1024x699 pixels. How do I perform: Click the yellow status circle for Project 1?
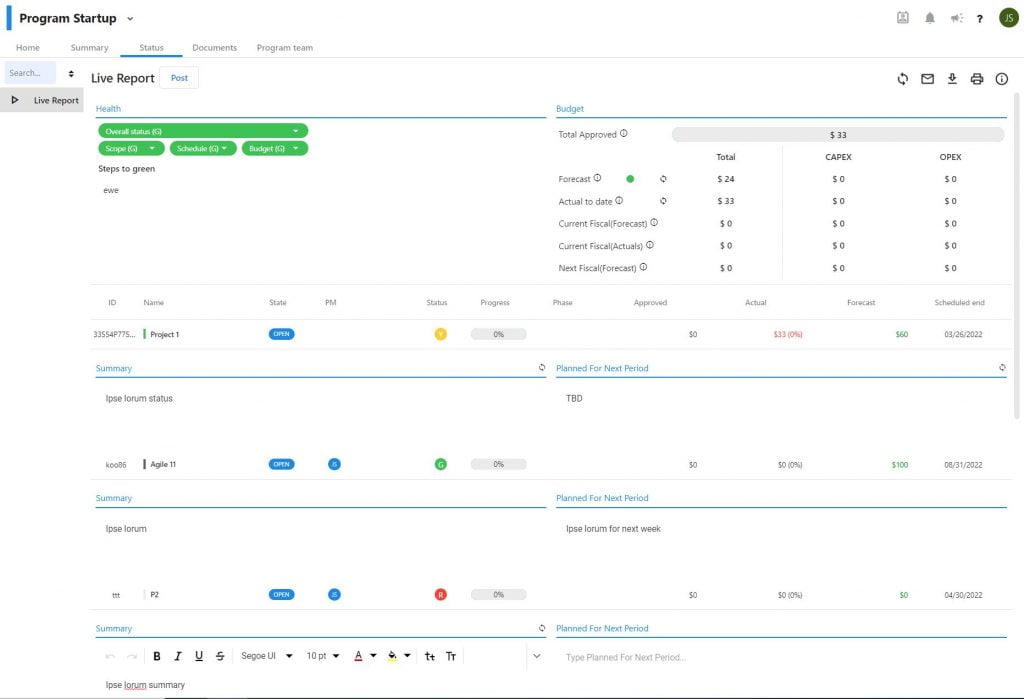tap(441, 334)
